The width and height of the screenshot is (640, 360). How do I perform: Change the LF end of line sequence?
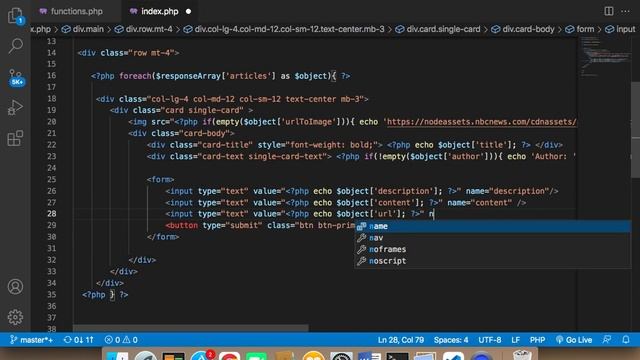(516, 340)
